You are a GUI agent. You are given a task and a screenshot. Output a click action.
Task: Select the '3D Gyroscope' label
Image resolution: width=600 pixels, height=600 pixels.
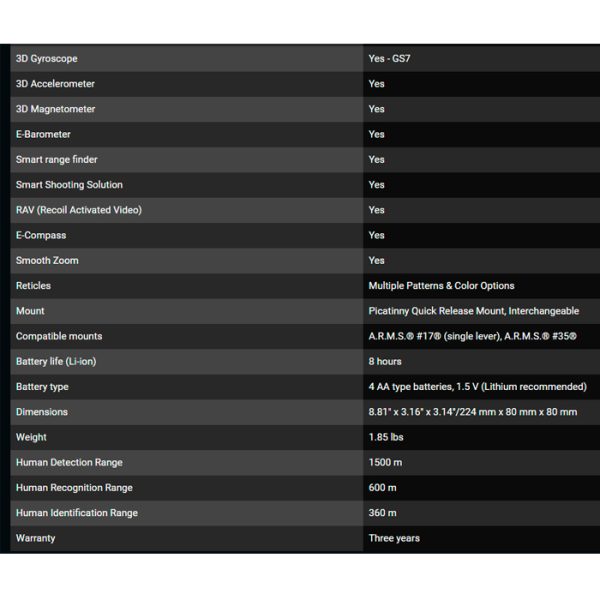(46, 59)
